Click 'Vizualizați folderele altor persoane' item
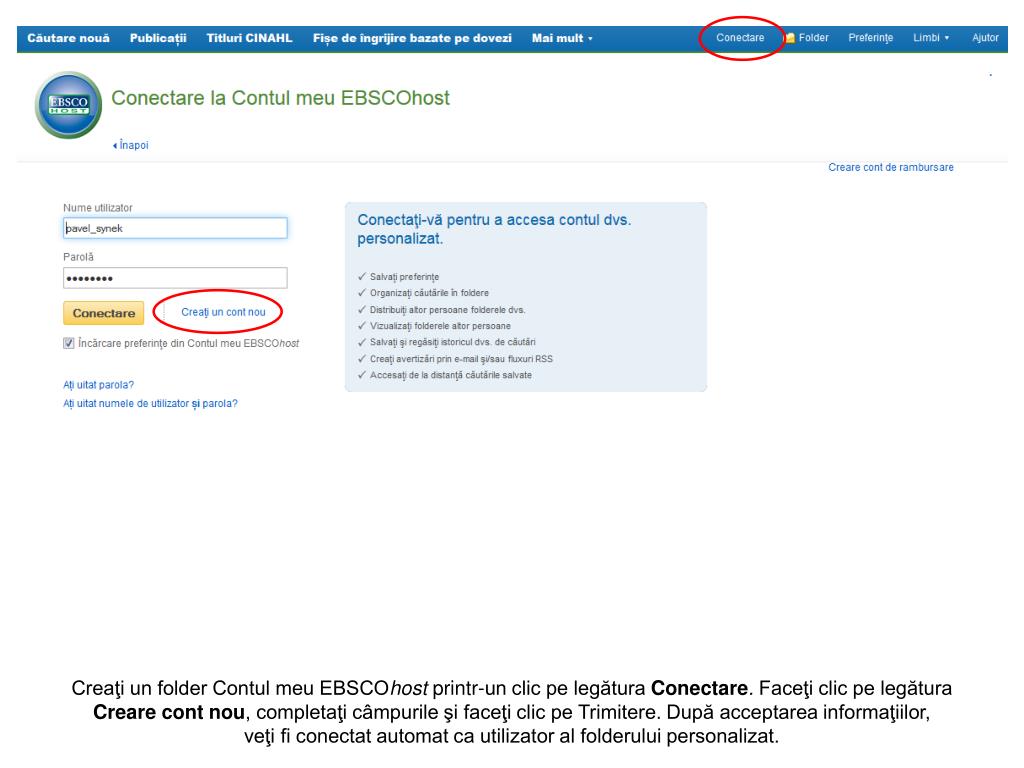Viewport: 1024px width, 768px height. pyautogui.click(x=440, y=326)
